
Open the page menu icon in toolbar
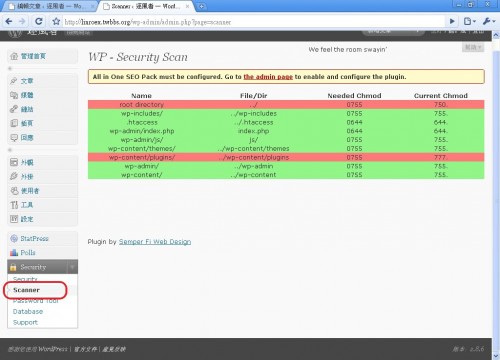(x=470, y=21)
